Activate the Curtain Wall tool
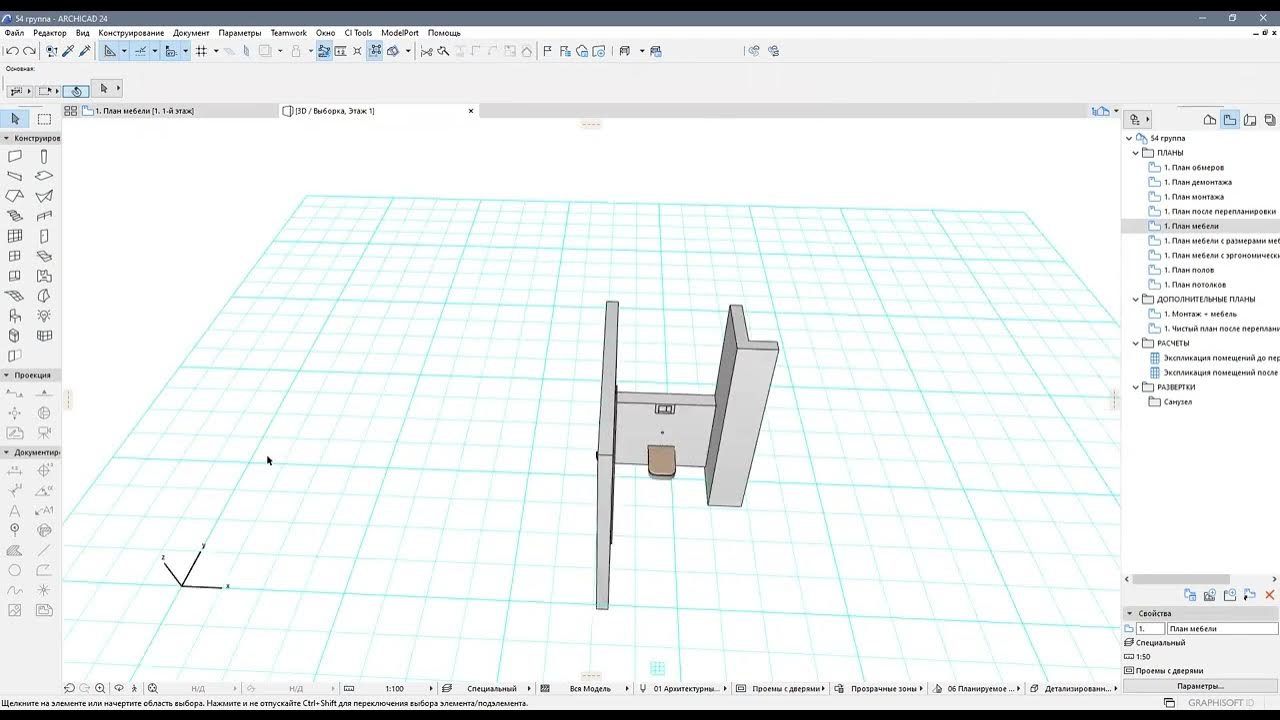 [x=15, y=236]
